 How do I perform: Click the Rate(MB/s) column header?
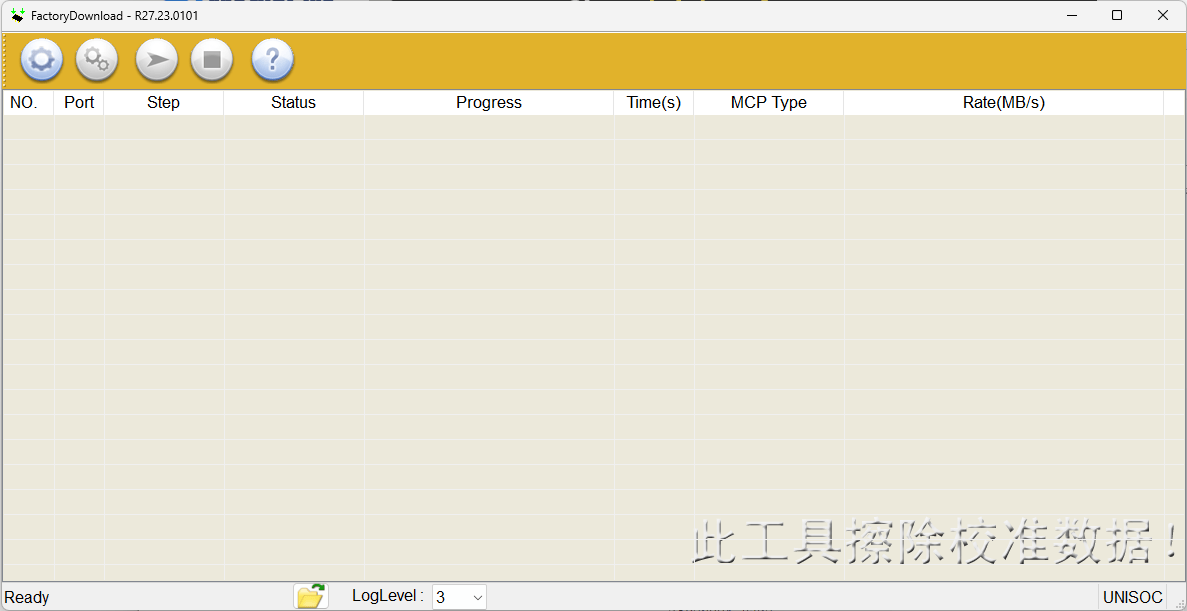pyautogui.click(x=1003, y=102)
